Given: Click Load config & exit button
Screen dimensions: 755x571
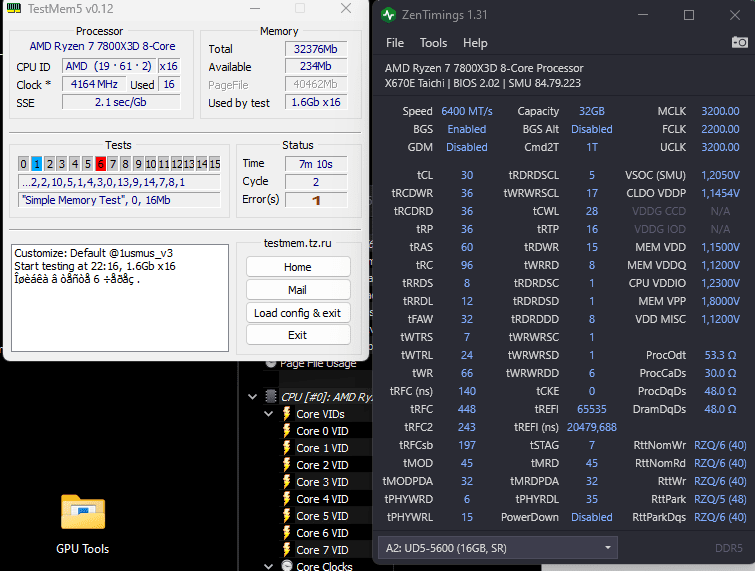Looking at the screenshot, I should pyautogui.click(x=298, y=313).
